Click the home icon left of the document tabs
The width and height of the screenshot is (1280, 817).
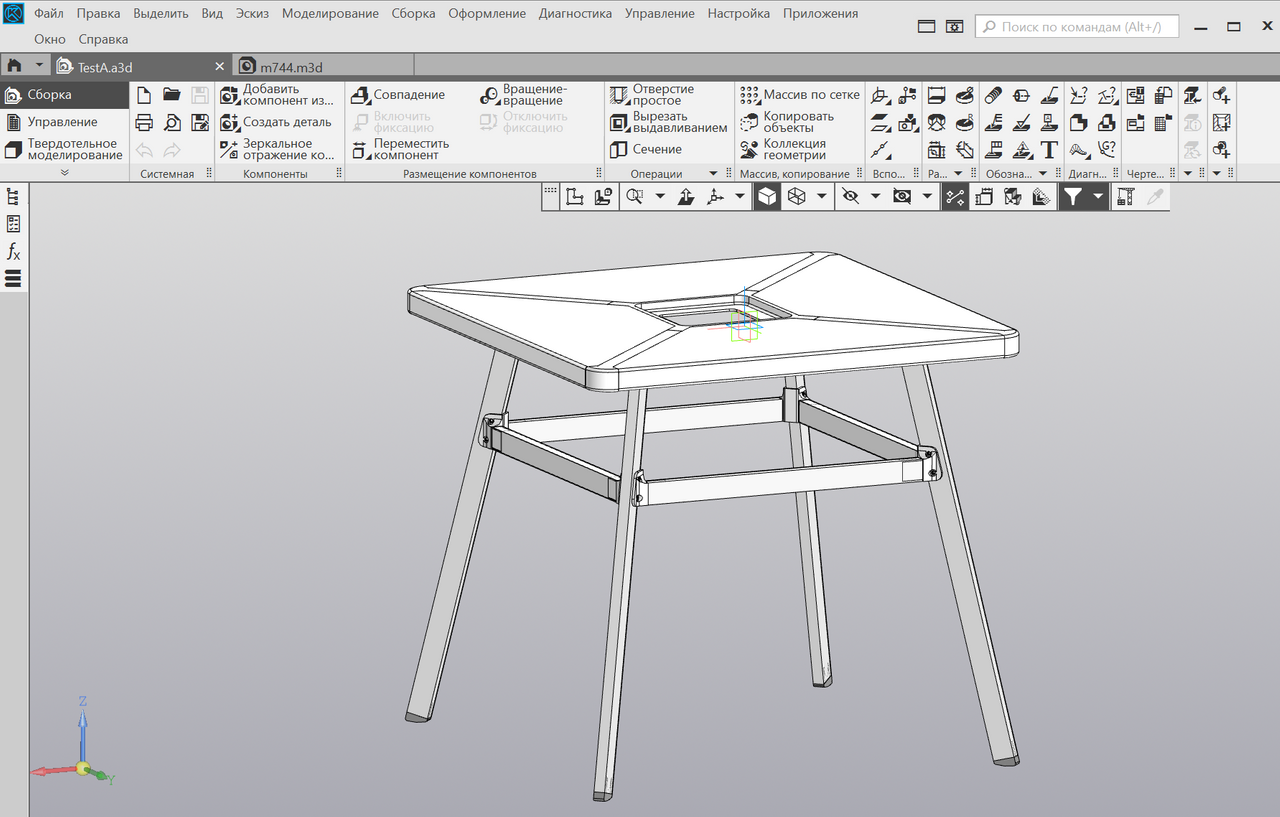(14, 66)
